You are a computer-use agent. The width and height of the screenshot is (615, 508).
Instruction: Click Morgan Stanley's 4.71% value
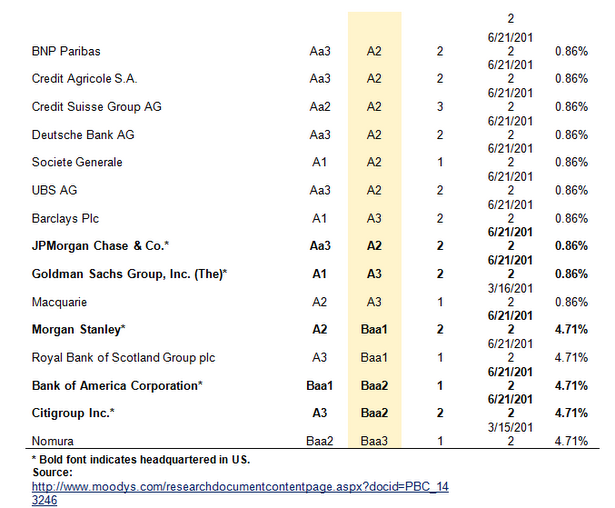point(571,330)
